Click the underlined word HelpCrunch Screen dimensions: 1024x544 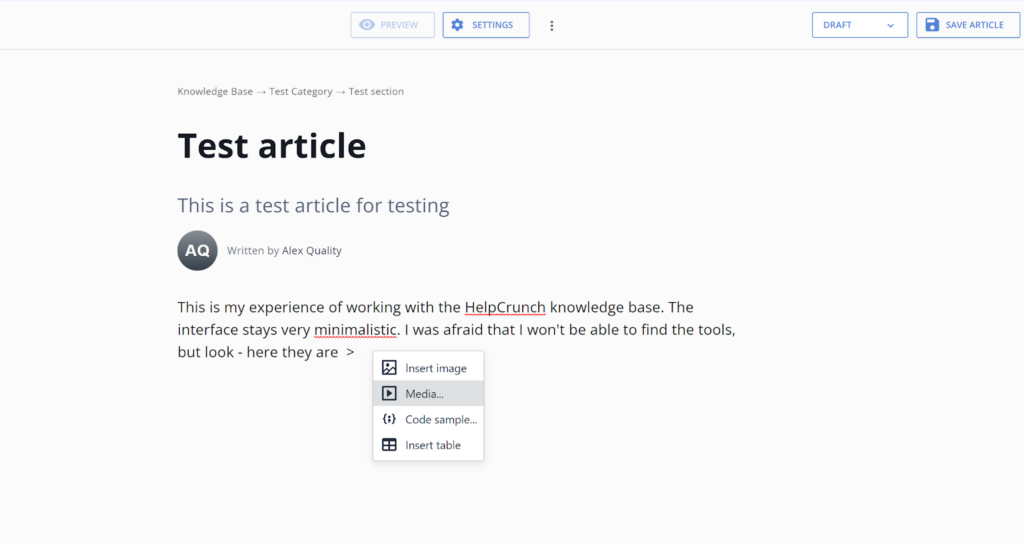point(505,307)
